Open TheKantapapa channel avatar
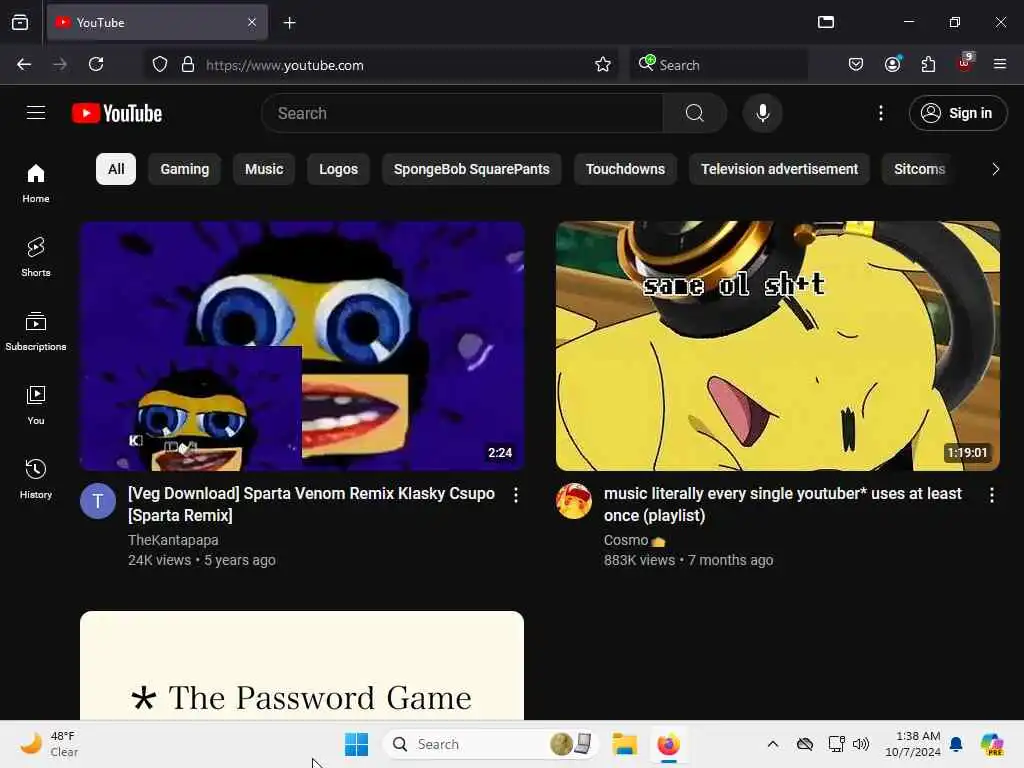The width and height of the screenshot is (1024, 768). point(97,501)
